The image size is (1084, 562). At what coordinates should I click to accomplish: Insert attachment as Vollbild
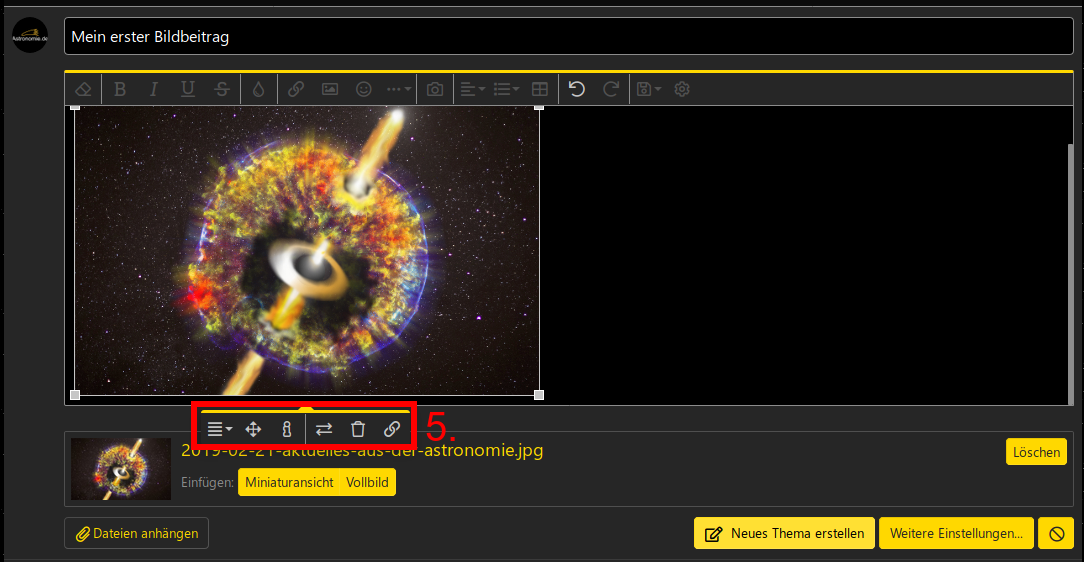pyautogui.click(x=367, y=483)
